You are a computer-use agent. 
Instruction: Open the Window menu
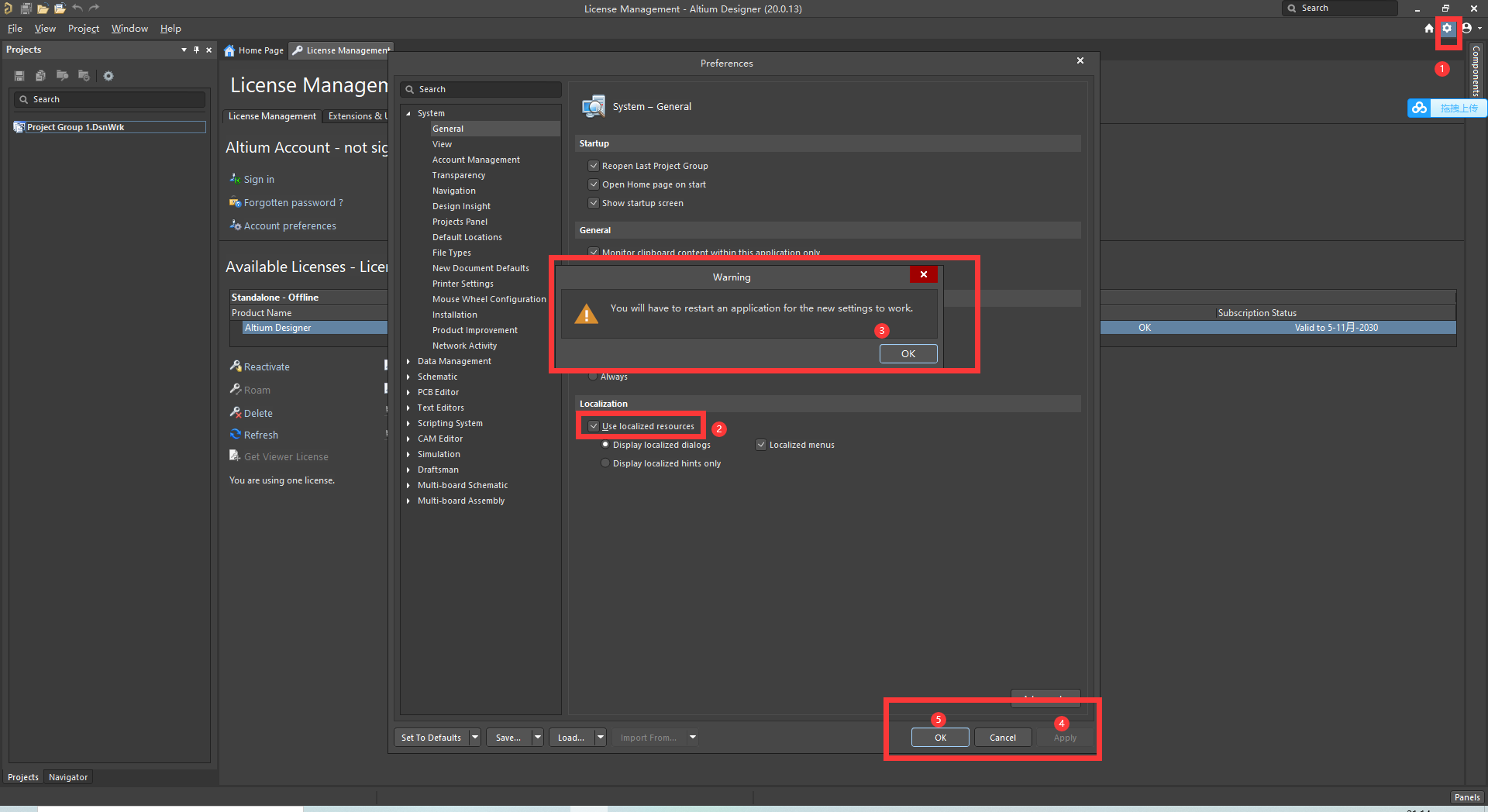coord(129,29)
